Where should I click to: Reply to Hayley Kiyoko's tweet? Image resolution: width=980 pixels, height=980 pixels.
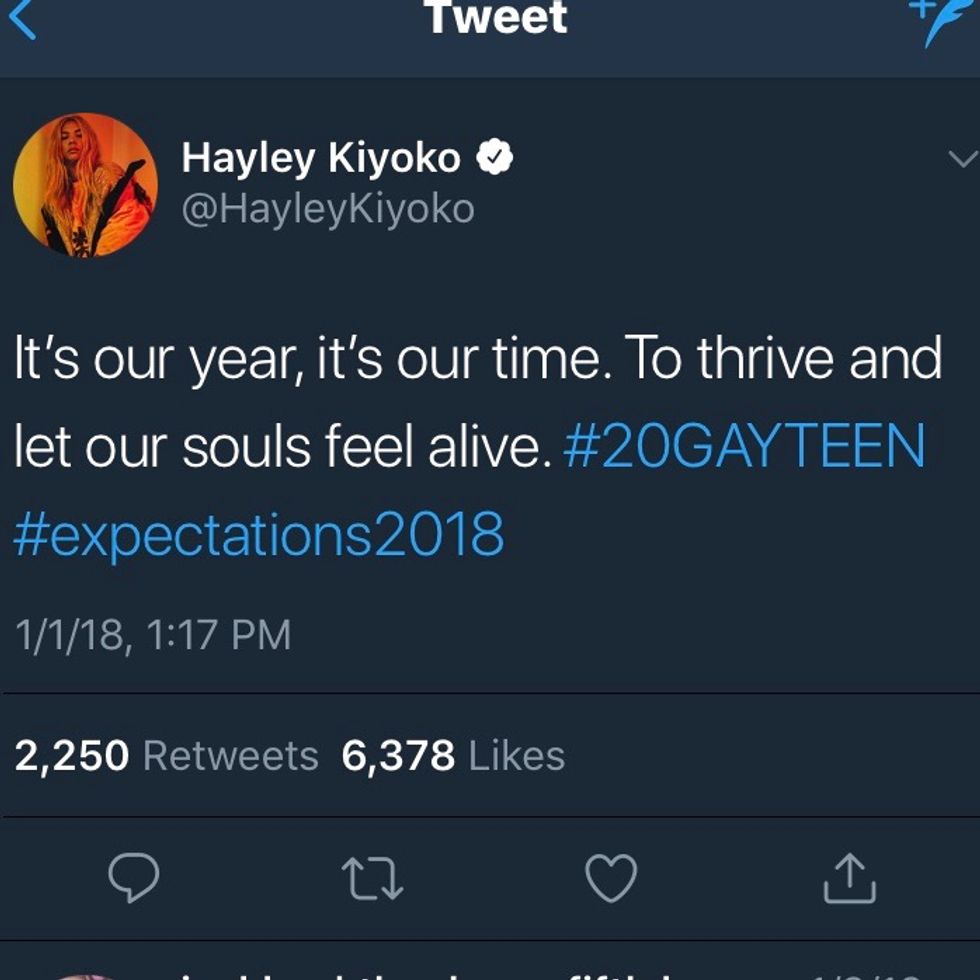[133, 878]
